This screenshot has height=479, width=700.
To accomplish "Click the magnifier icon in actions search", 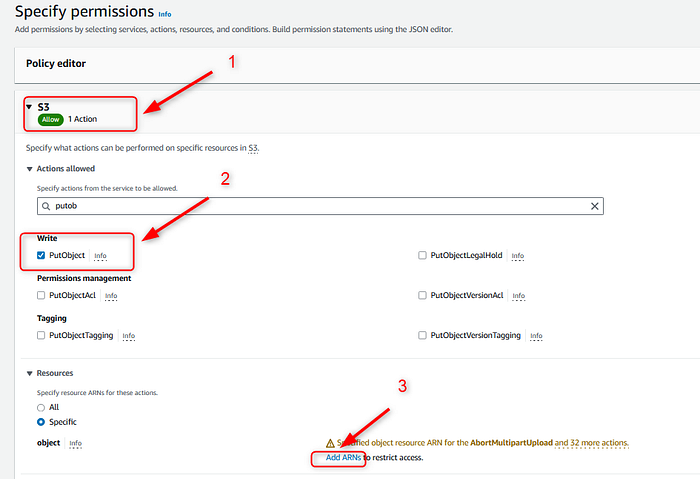I will (x=46, y=206).
